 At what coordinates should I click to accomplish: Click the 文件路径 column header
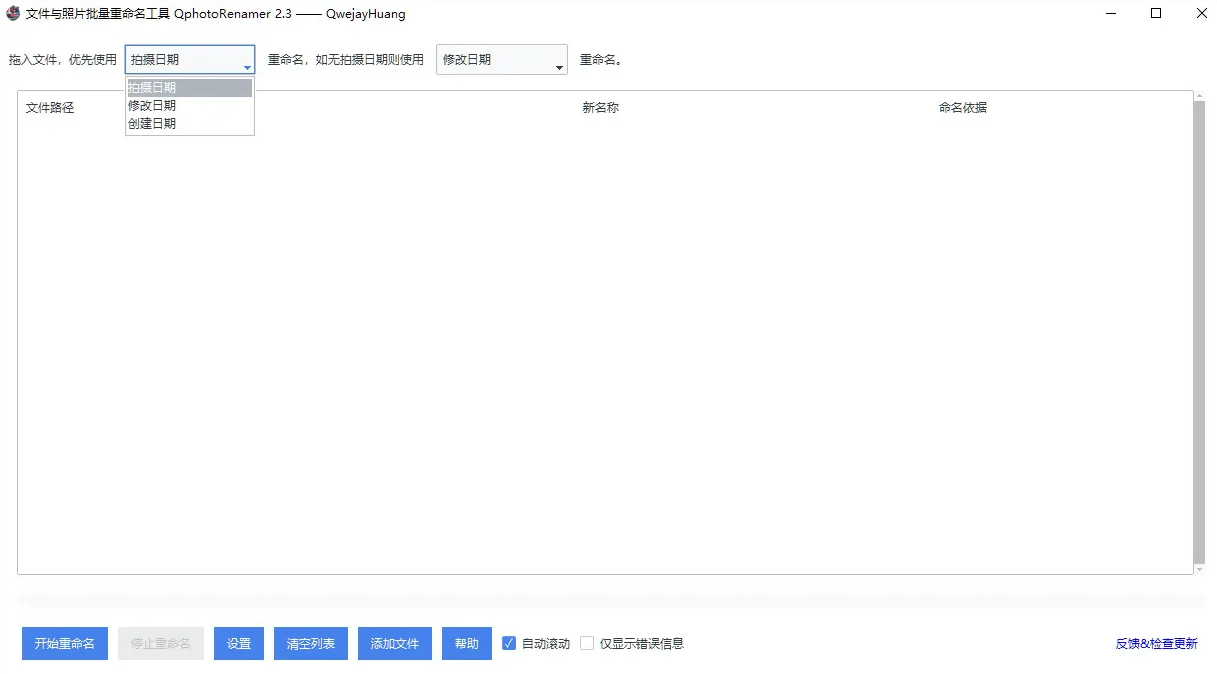click(x=48, y=107)
